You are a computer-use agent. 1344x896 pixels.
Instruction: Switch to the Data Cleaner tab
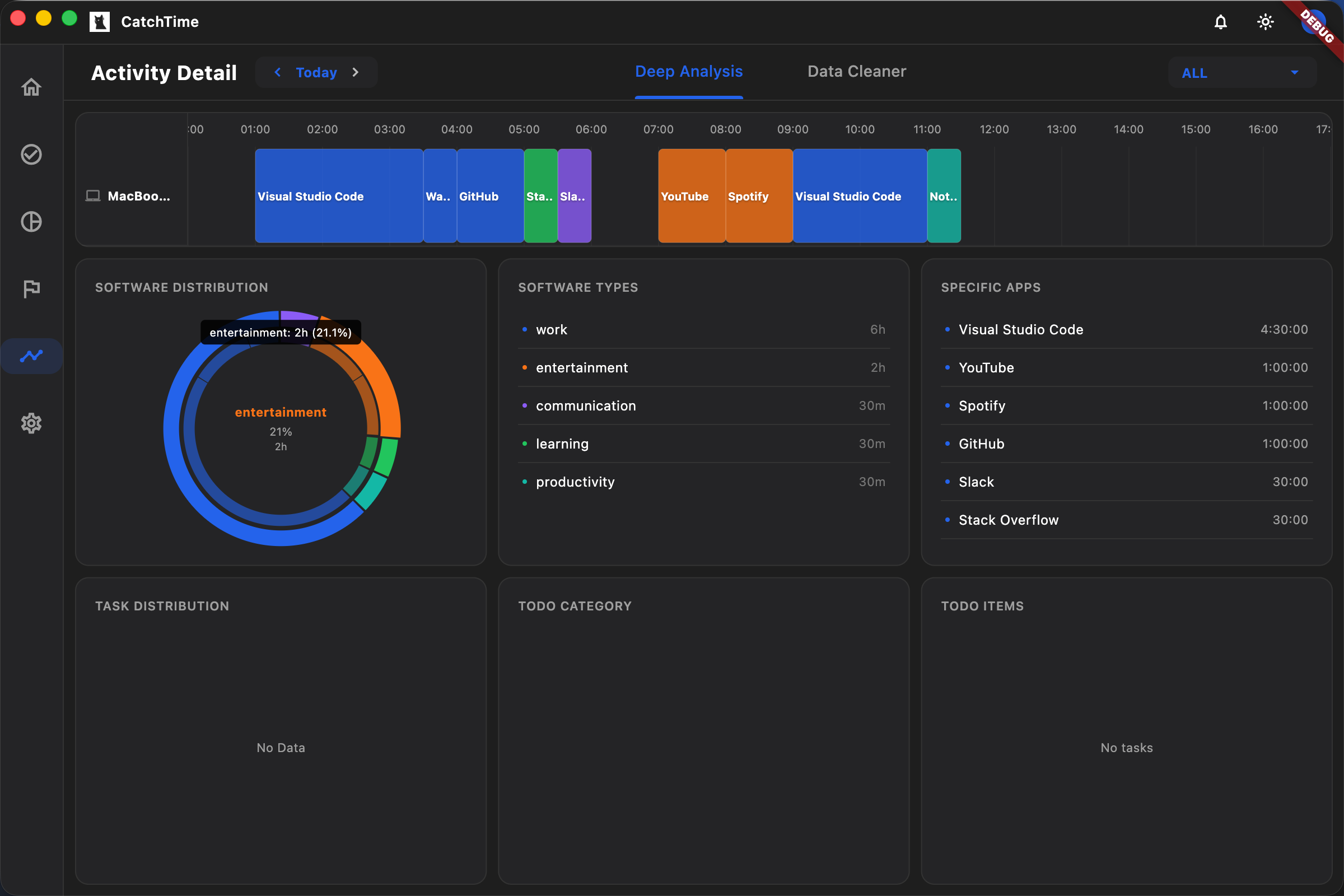click(x=856, y=71)
